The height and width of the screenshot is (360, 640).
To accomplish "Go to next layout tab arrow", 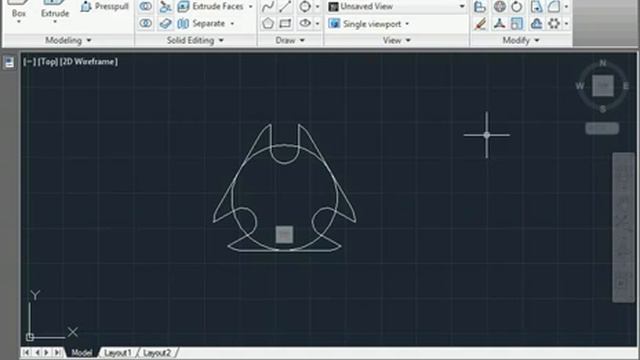I will (47, 352).
